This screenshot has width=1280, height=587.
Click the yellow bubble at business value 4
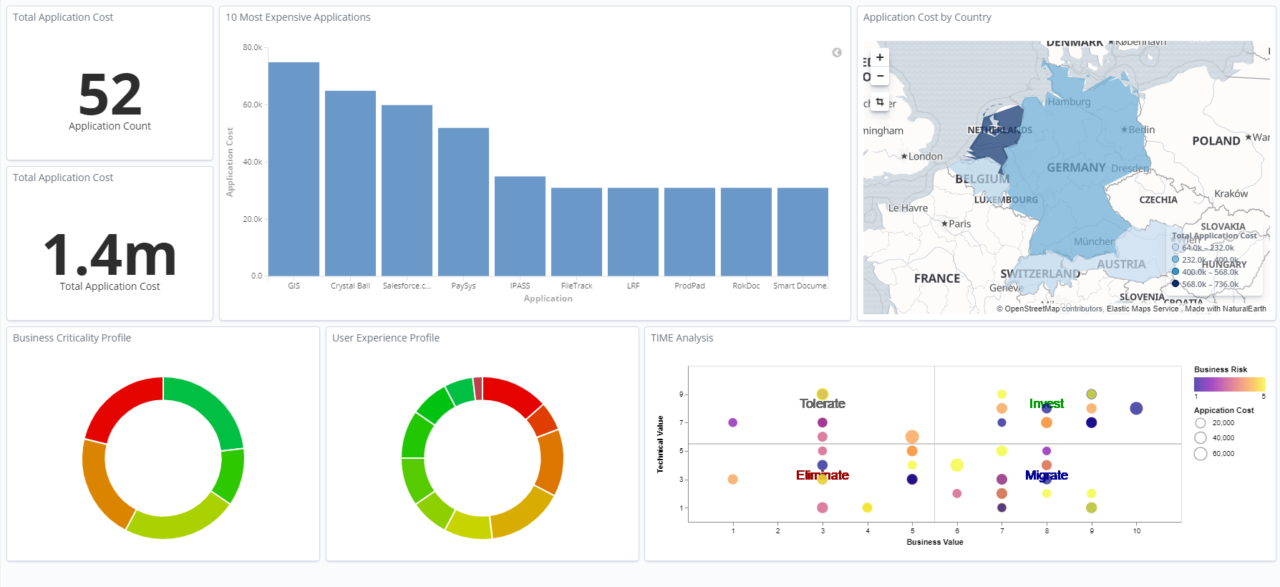click(867, 508)
